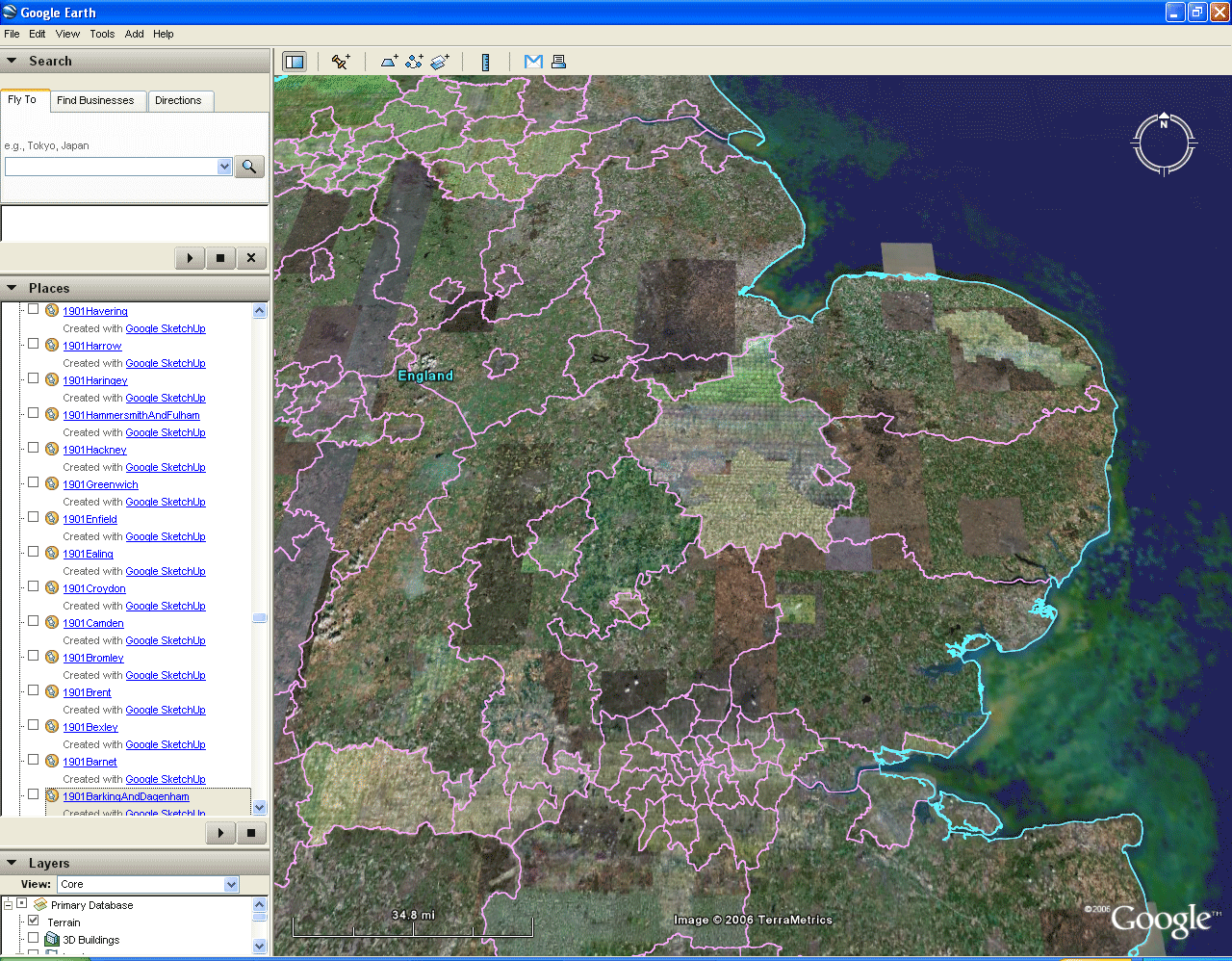Email the view using envelope icon
The width and height of the screenshot is (1232, 961).
tap(533, 62)
